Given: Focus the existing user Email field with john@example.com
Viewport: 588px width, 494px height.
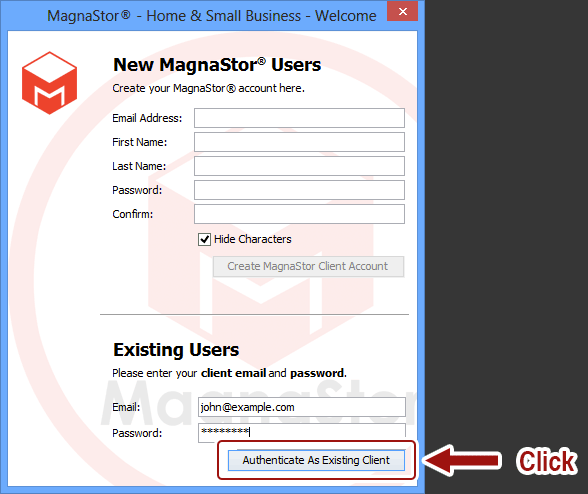Looking at the screenshot, I should 302,407.
